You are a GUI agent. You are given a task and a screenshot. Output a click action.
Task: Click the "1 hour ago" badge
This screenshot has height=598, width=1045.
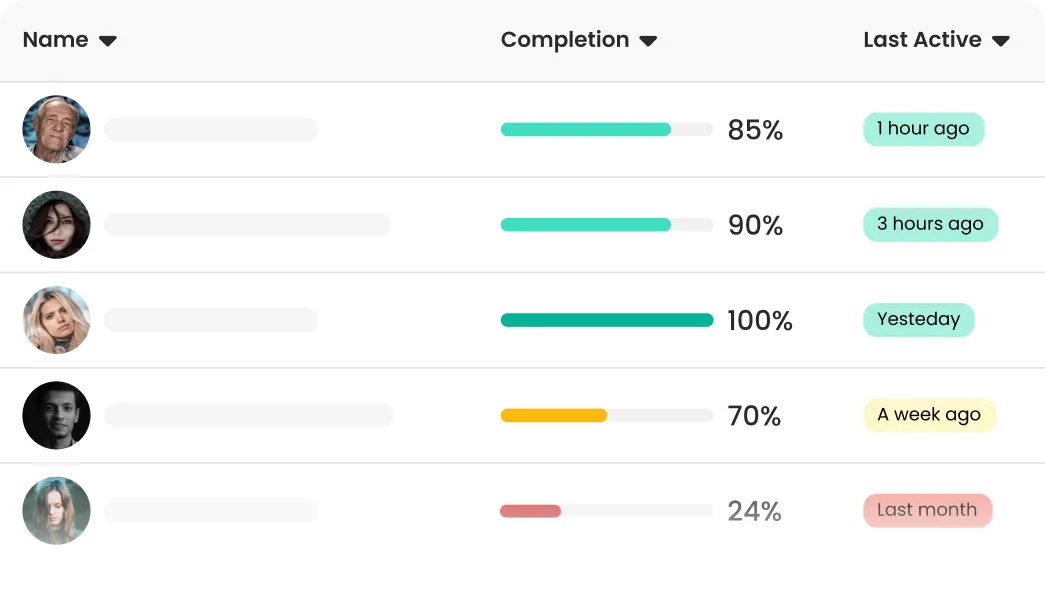point(923,129)
